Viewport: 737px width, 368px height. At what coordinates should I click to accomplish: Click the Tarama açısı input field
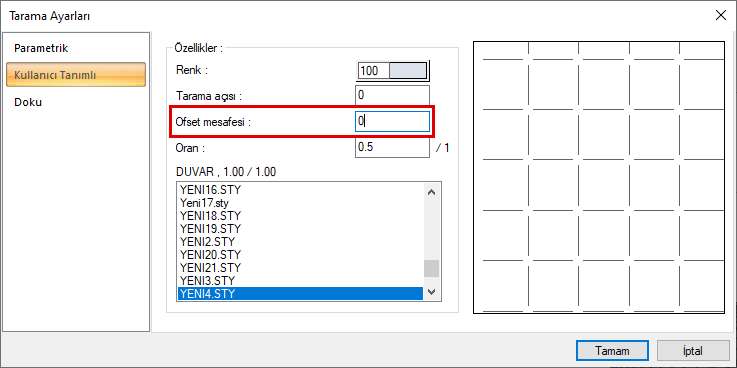(392, 95)
